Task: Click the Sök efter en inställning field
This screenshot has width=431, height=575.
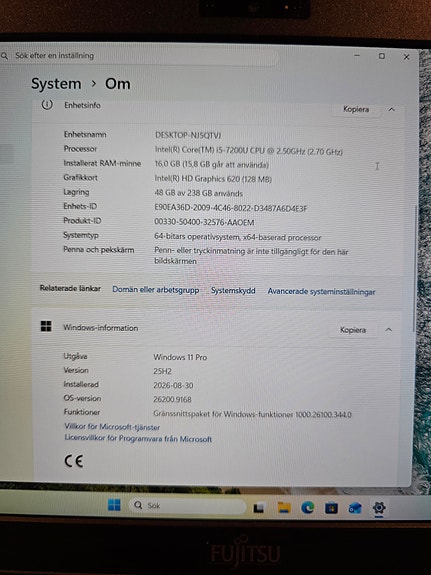Action: 139,56
